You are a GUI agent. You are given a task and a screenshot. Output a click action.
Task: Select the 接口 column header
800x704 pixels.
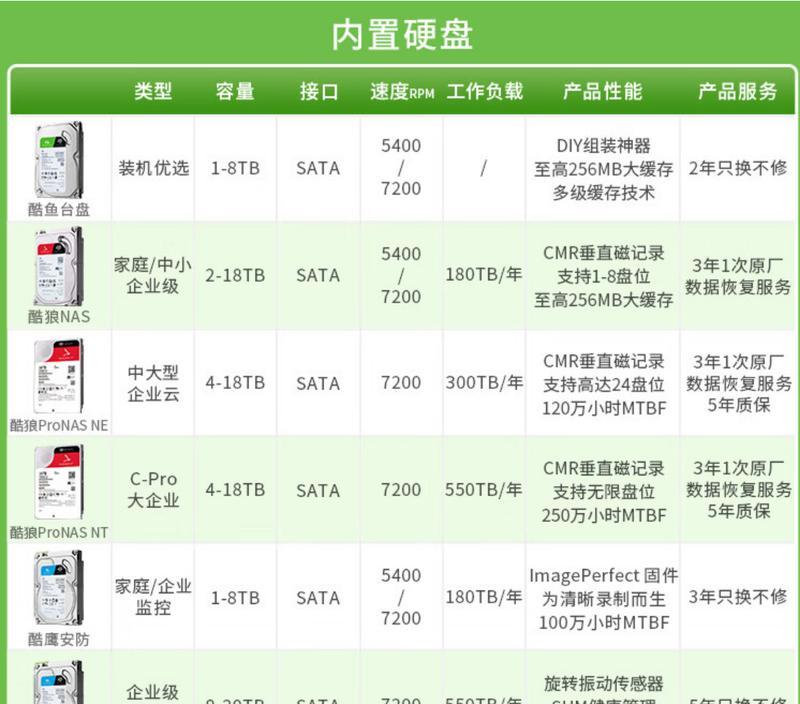(x=319, y=91)
